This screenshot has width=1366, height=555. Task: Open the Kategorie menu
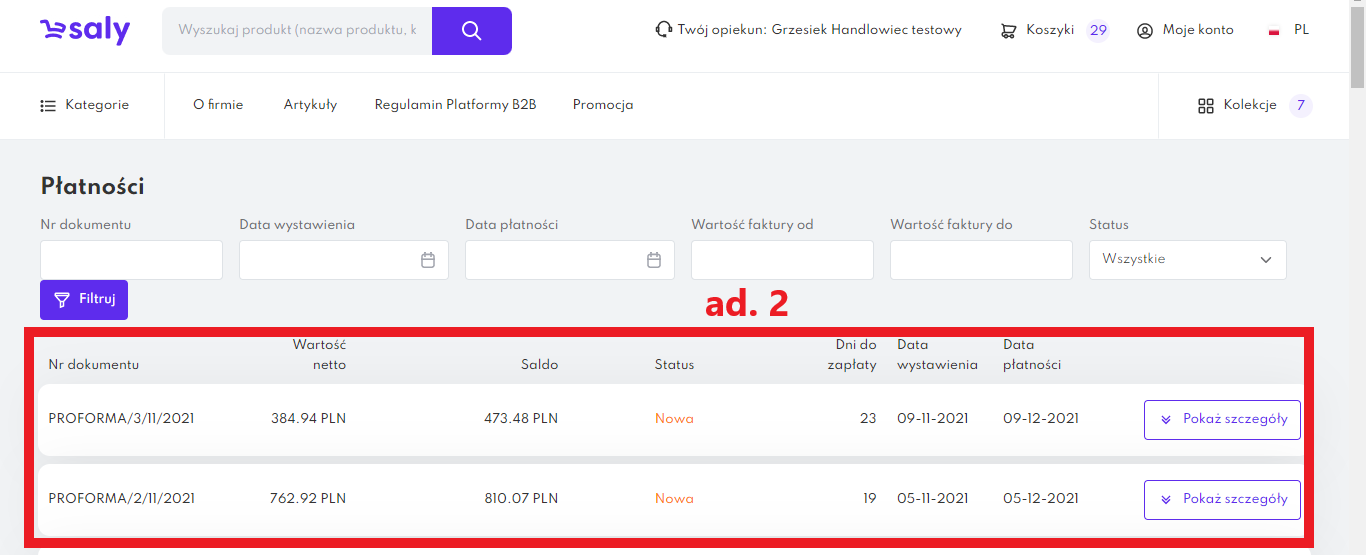[85, 105]
